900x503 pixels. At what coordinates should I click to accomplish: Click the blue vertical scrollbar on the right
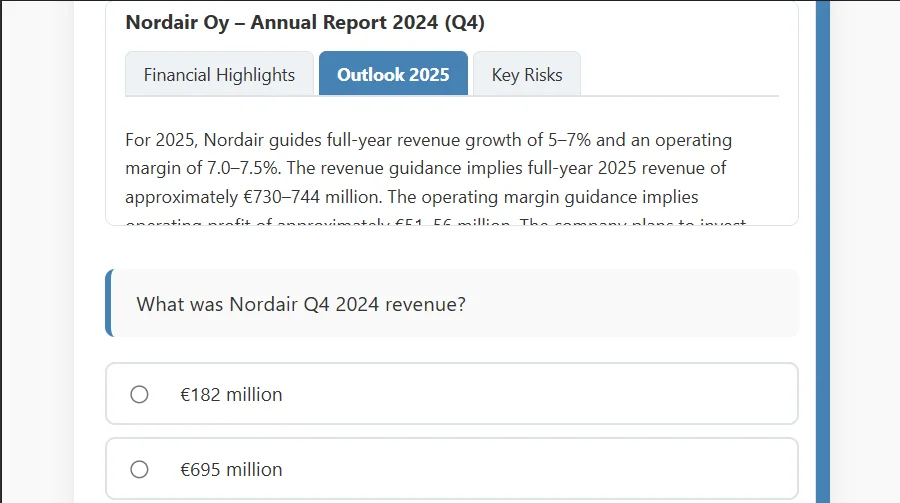pos(823,252)
